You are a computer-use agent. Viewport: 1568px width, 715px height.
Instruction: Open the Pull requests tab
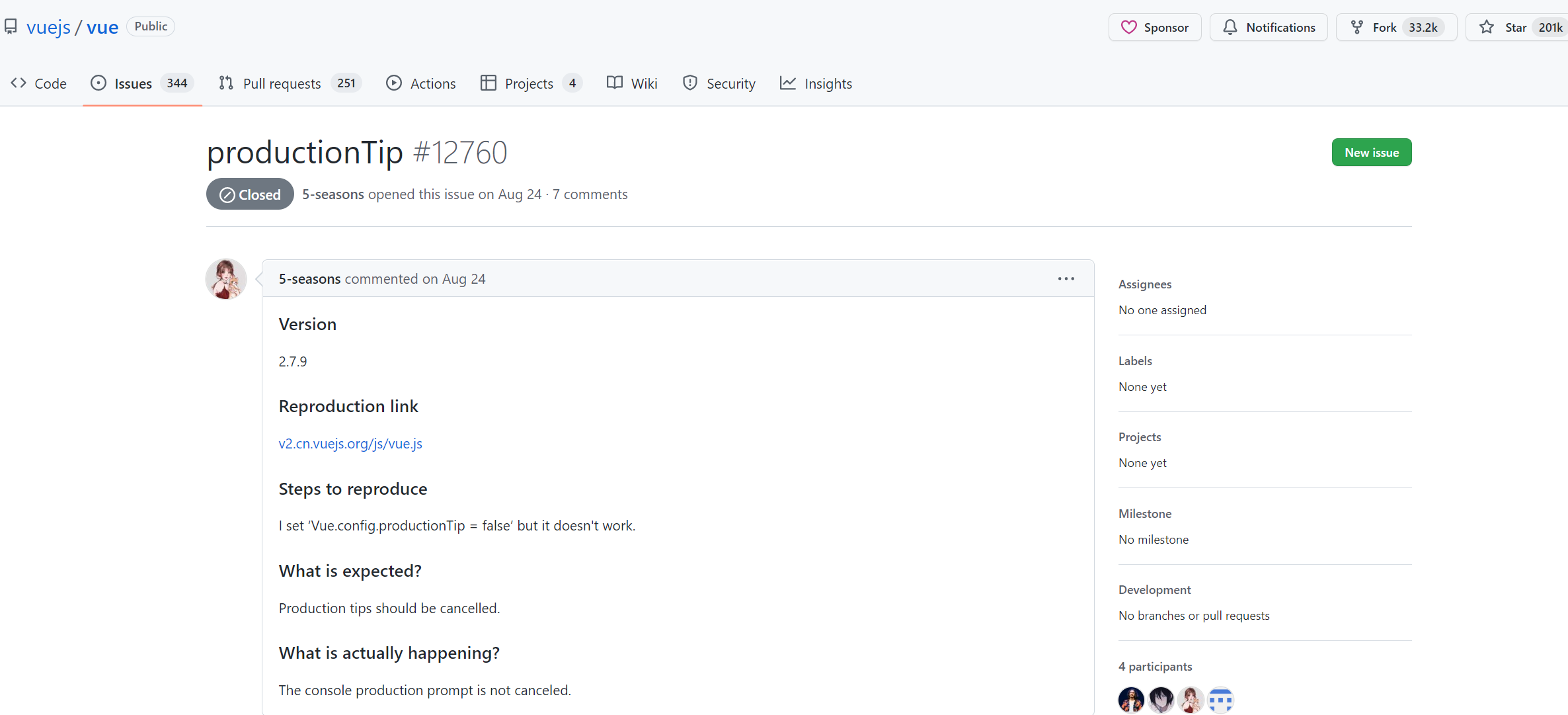click(282, 83)
